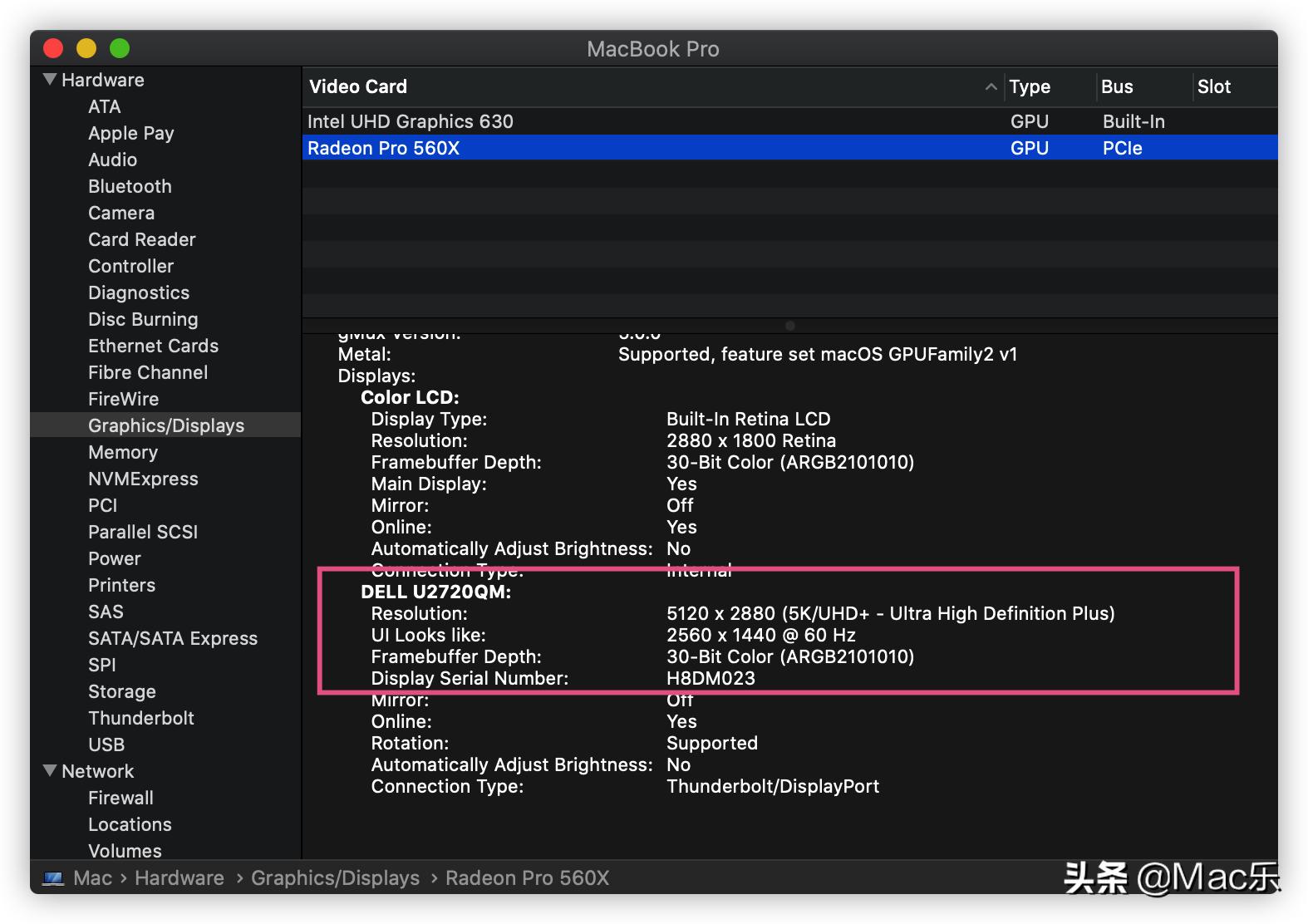Select USB in the sidebar
The width and height of the screenshot is (1308, 924).
click(x=106, y=745)
